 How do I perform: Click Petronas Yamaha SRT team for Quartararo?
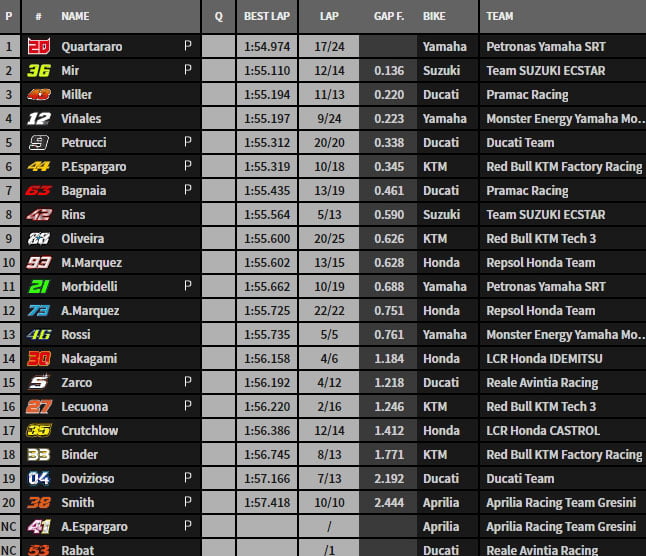click(x=545, y=46)
